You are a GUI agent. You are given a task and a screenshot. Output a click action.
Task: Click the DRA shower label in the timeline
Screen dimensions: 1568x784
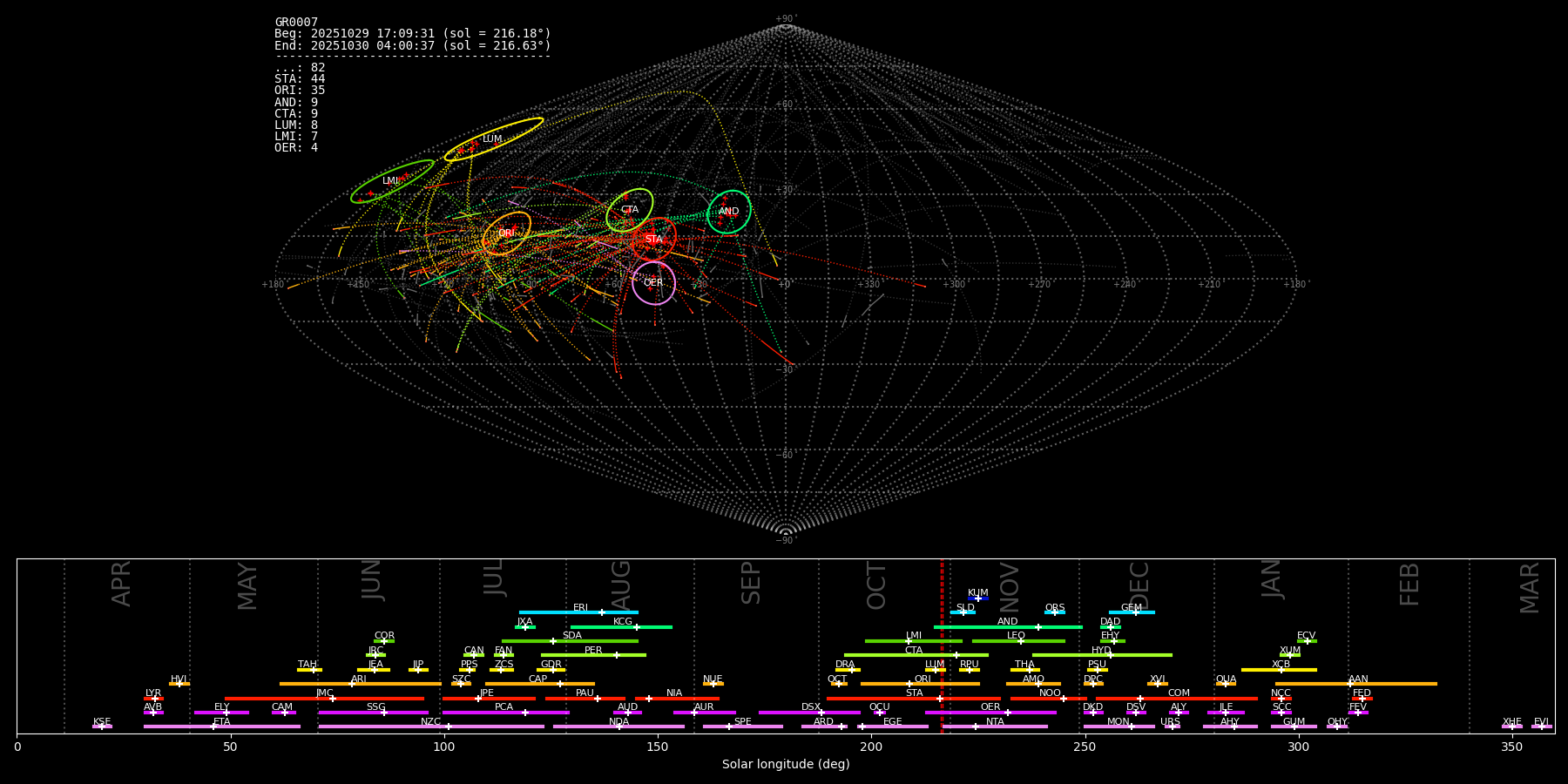(845, 665)
